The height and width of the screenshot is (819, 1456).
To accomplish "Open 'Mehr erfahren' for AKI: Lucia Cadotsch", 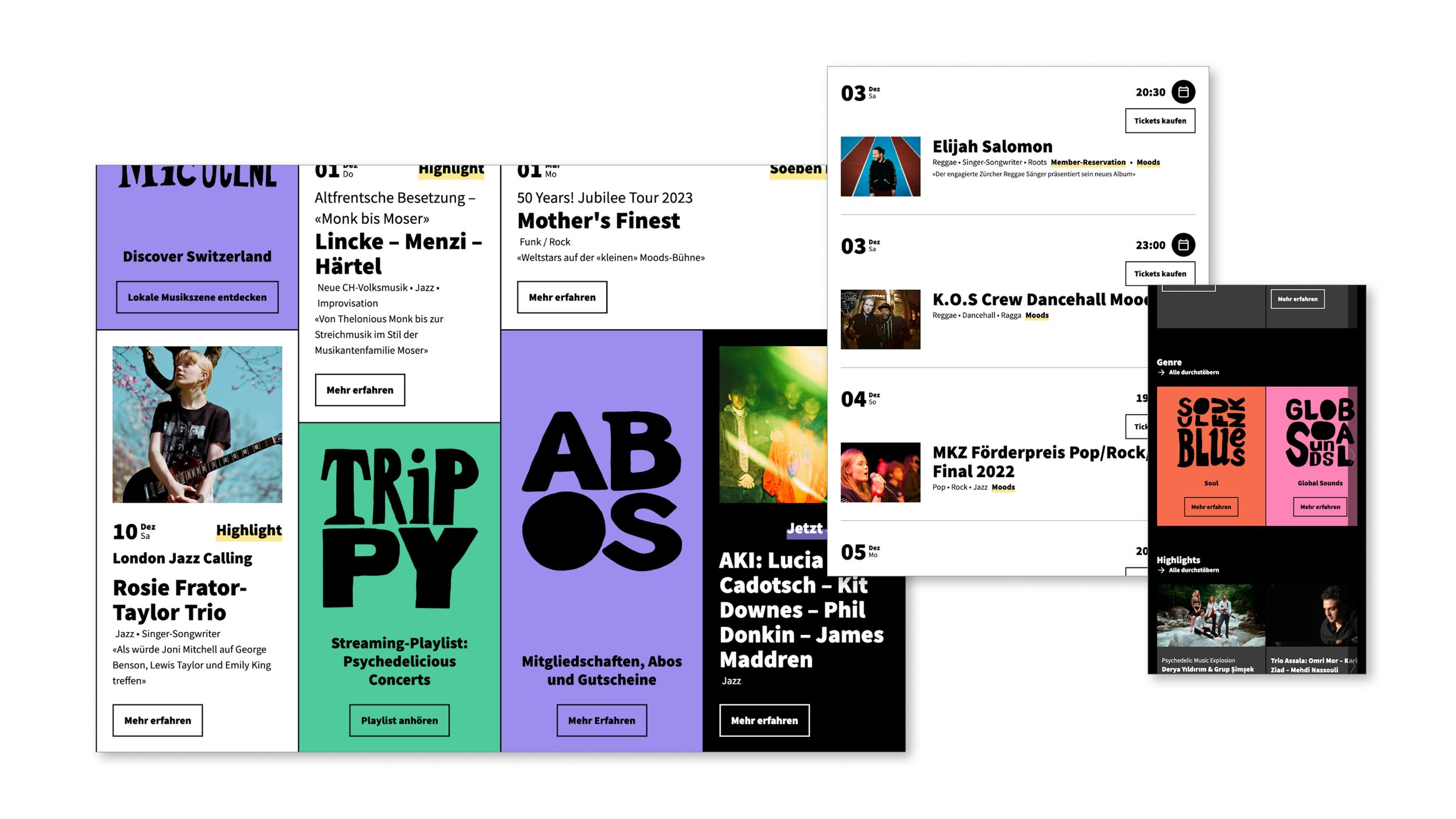I will [764, 720].
